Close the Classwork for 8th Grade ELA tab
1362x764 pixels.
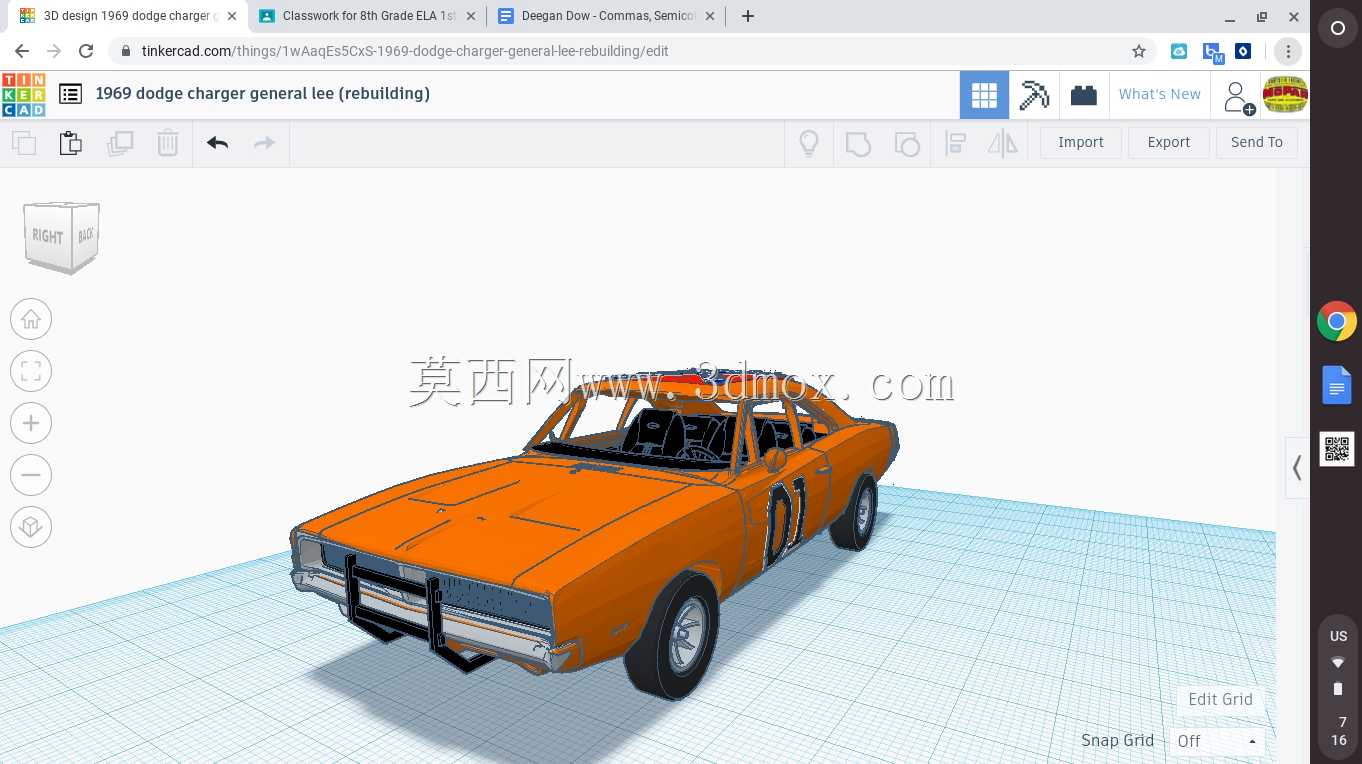click(471, 16)
